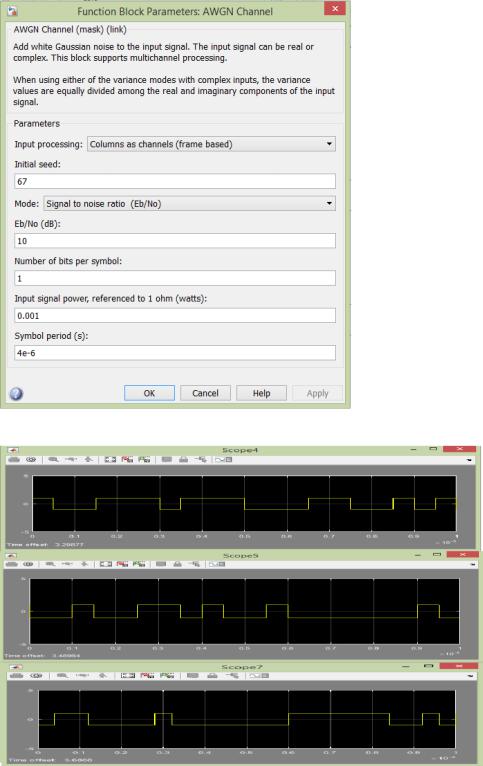Click the Scope7 waveform plot area
This screenshot has height=766, width=483.
click(247, 719)
